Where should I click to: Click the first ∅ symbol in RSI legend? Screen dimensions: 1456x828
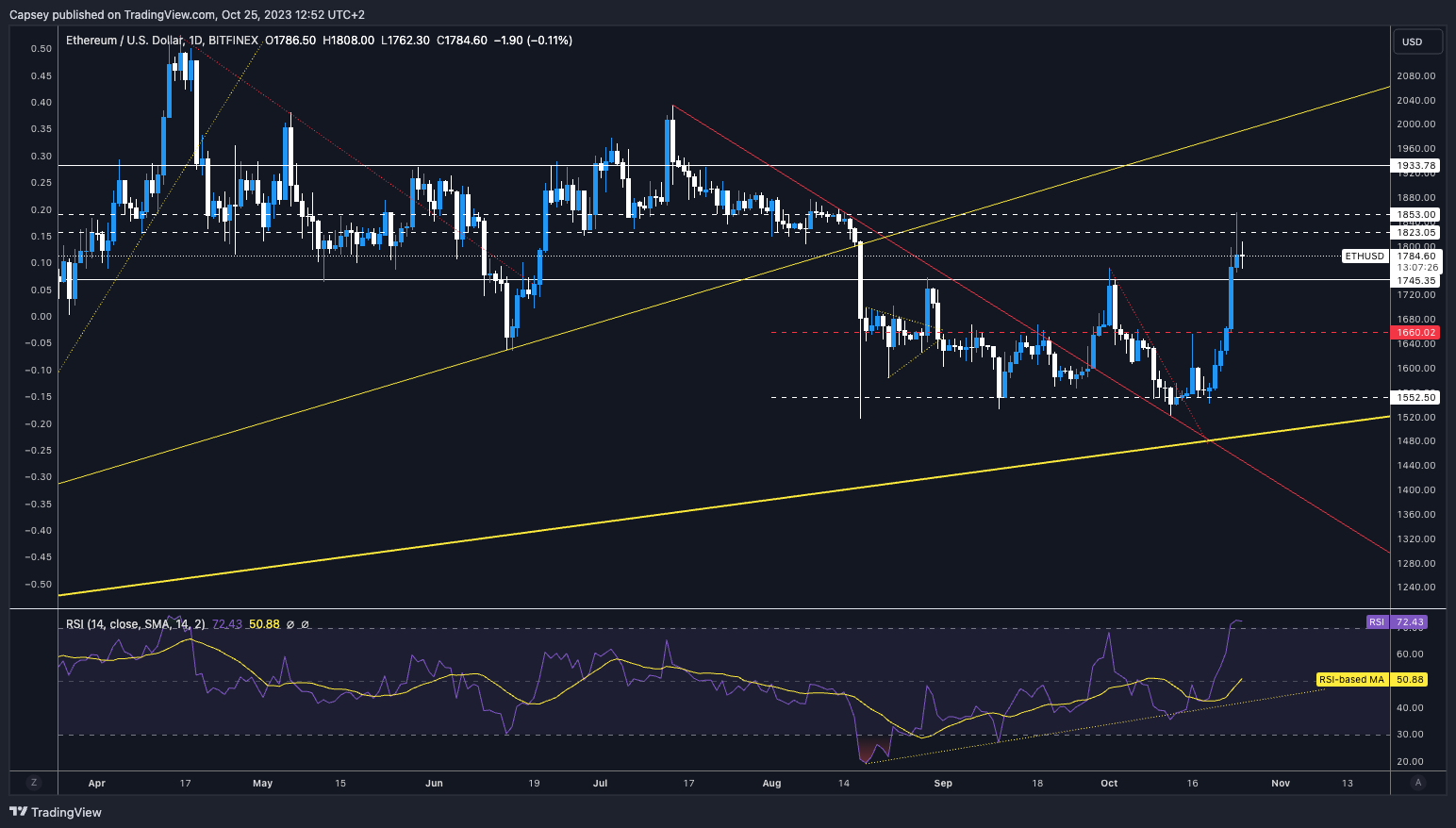(x=290, y=624)
